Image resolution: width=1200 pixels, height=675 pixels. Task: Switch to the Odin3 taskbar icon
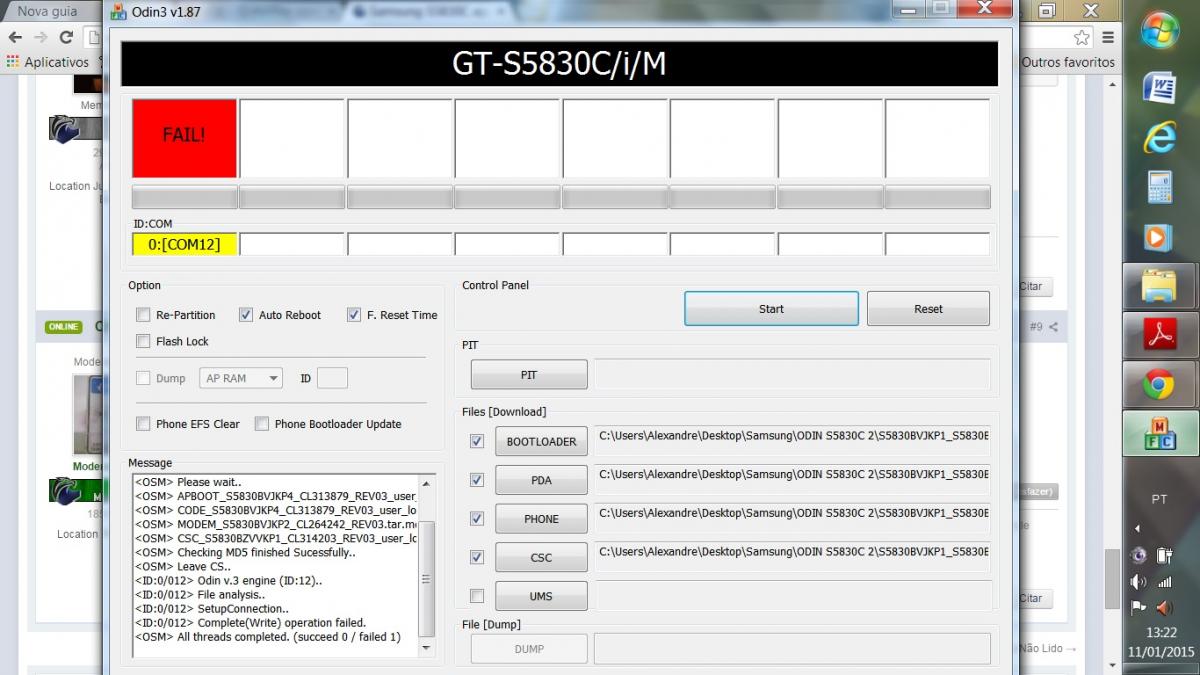pos(1160,432)
